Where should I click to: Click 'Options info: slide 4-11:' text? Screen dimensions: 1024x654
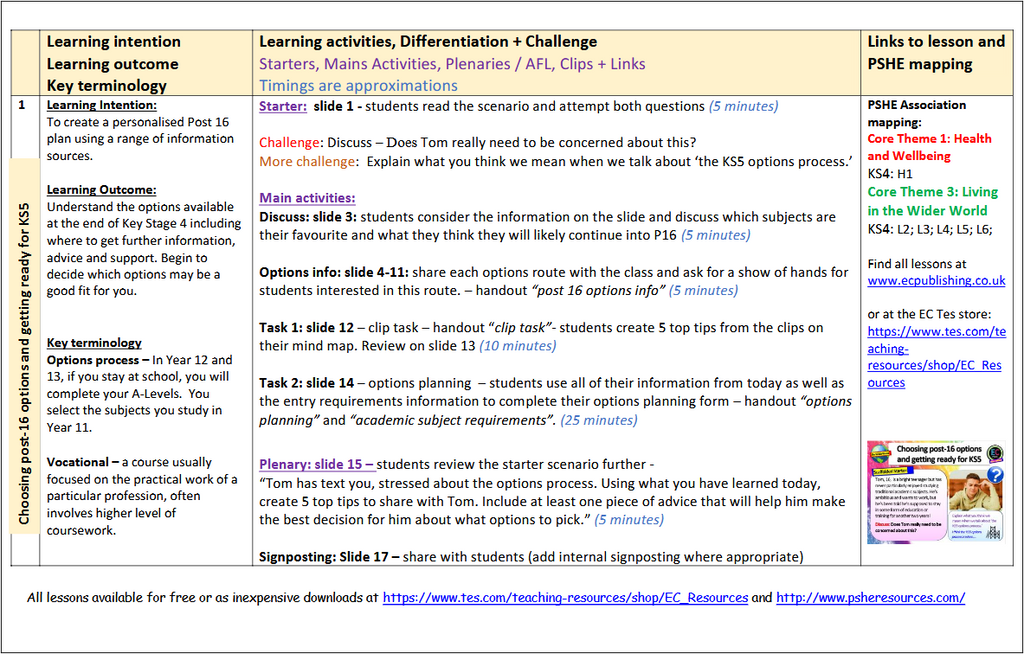[x=334, y=272]
